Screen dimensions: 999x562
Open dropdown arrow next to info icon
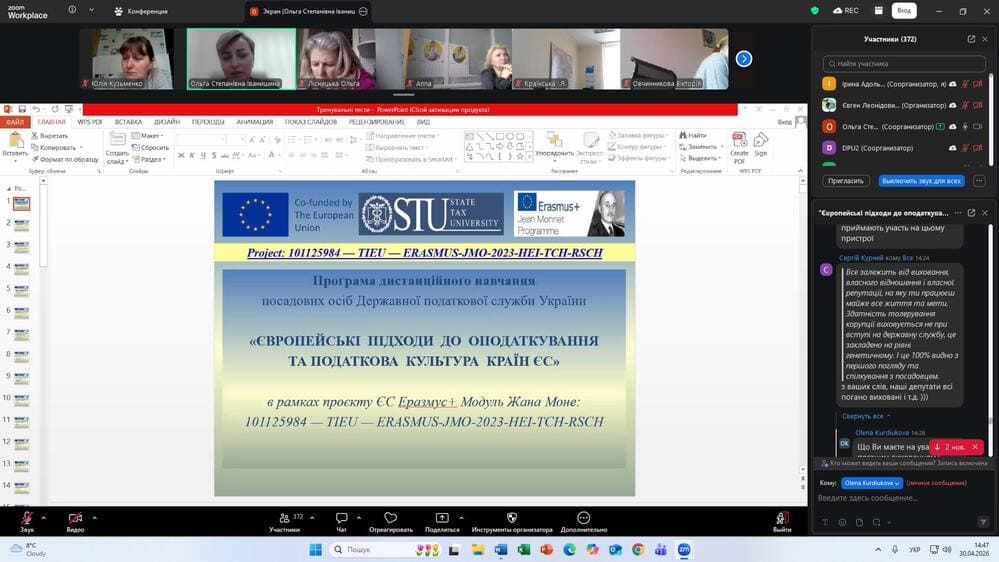pyautogui.click(x=91, y=10)
